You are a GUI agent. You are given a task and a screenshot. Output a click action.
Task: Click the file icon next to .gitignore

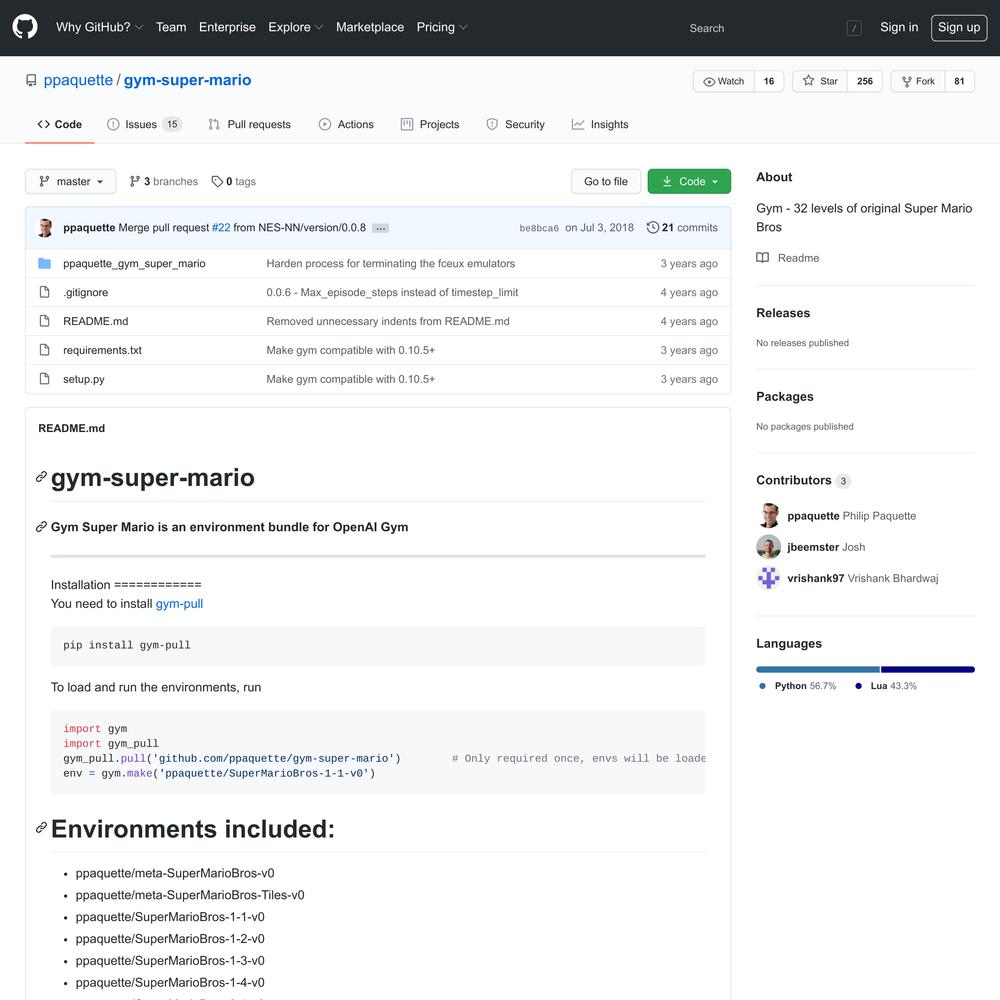pos(45,292)
